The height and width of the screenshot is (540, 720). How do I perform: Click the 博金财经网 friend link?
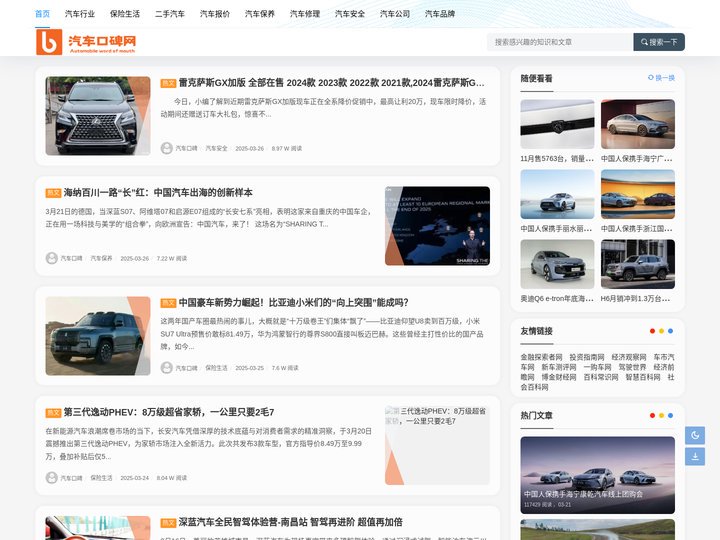(559, 377)
